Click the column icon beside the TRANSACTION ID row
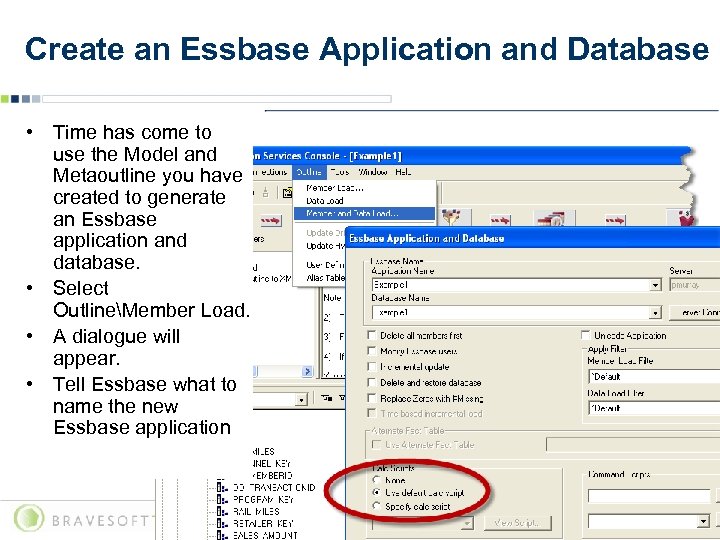 click(222, 488)
